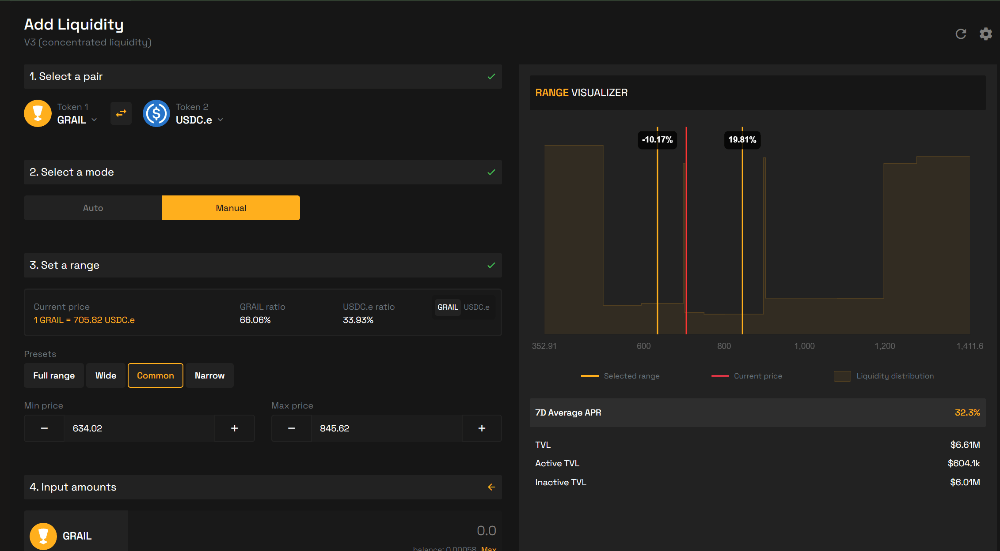Click the USDC.e token logo
The height and width of the screenshot is (551, 1000).
(x=156, y=114)
